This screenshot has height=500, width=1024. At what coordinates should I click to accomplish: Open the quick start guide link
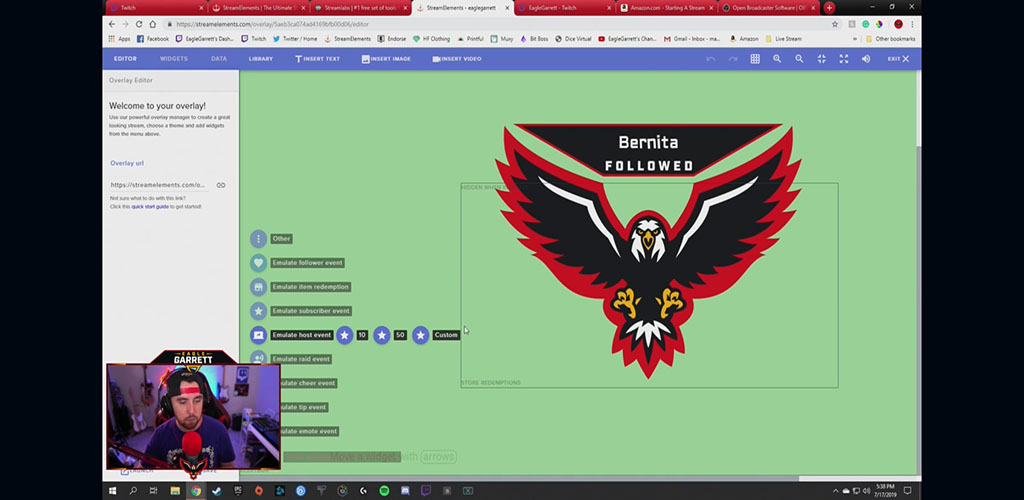(x=150, y=206)
